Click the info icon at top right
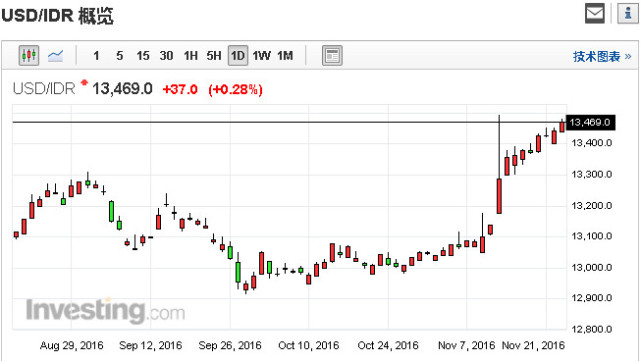Screen dimensions: 641x361 coord(628,13)
